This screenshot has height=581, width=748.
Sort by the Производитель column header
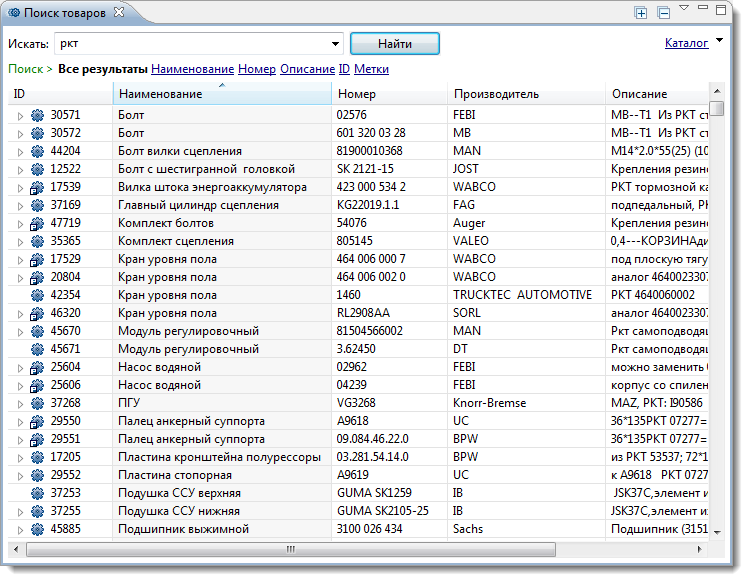tap(526, 93)
